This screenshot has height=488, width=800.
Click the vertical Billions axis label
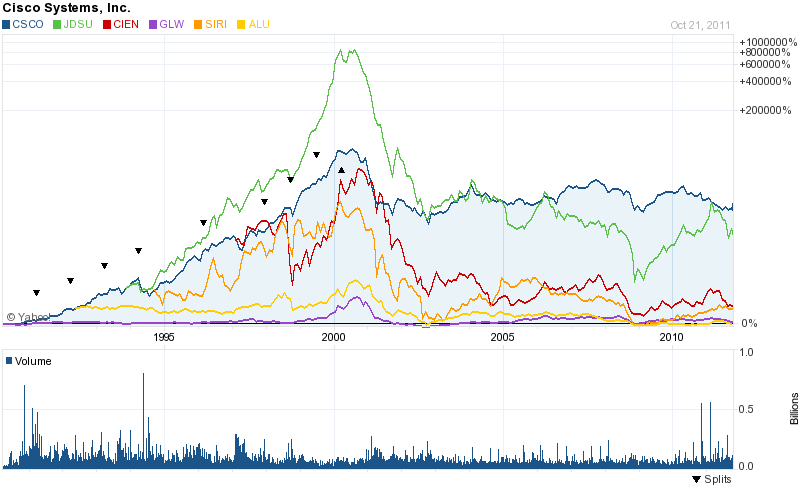click(794, 408)
